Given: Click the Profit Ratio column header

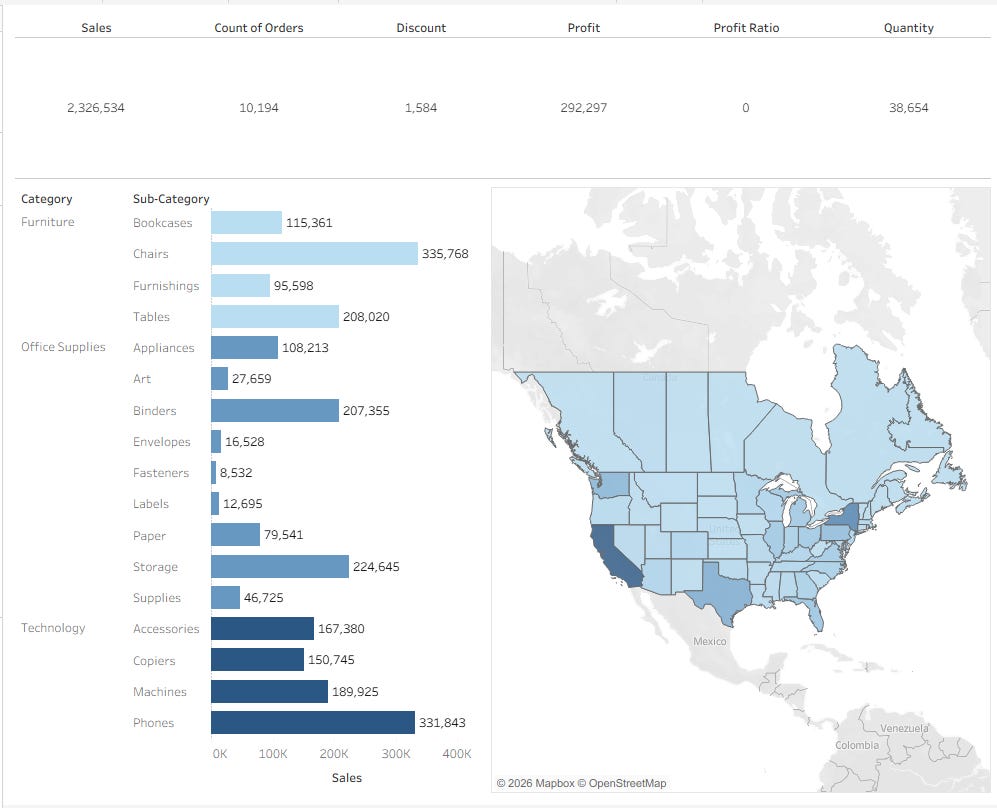Looking at the screenshot, I should (x=746, y=28).
